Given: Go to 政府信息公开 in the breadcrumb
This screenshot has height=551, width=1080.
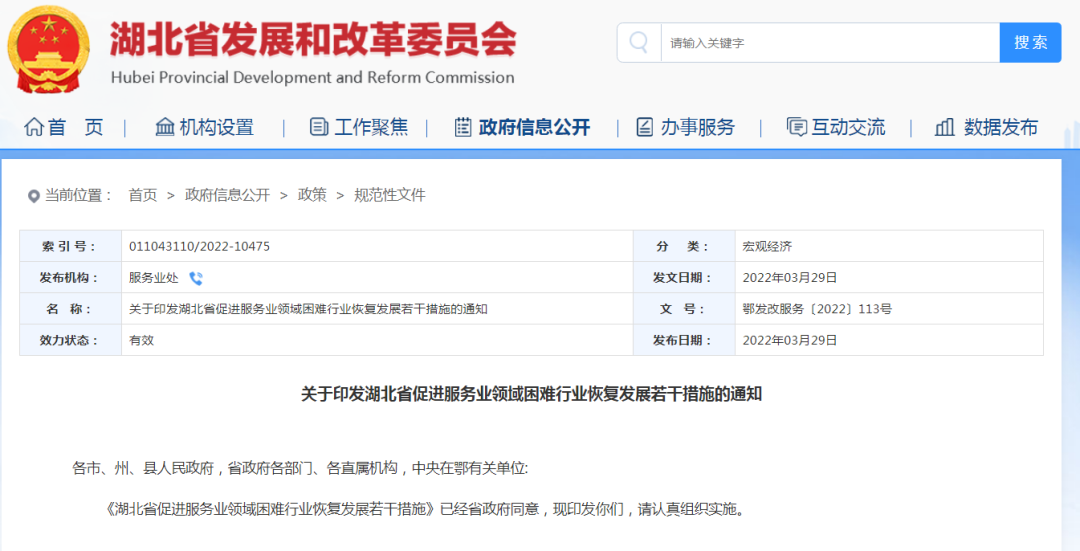Looking at the screenshot, I should point(227,195).
